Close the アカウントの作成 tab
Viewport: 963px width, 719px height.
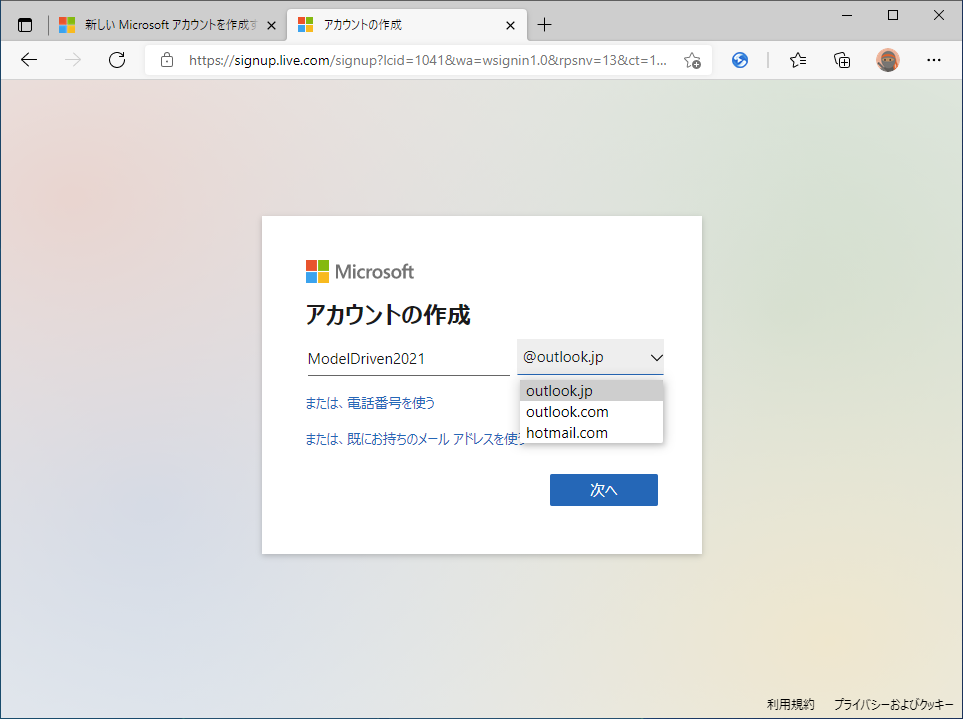click(x=510, y=25)
